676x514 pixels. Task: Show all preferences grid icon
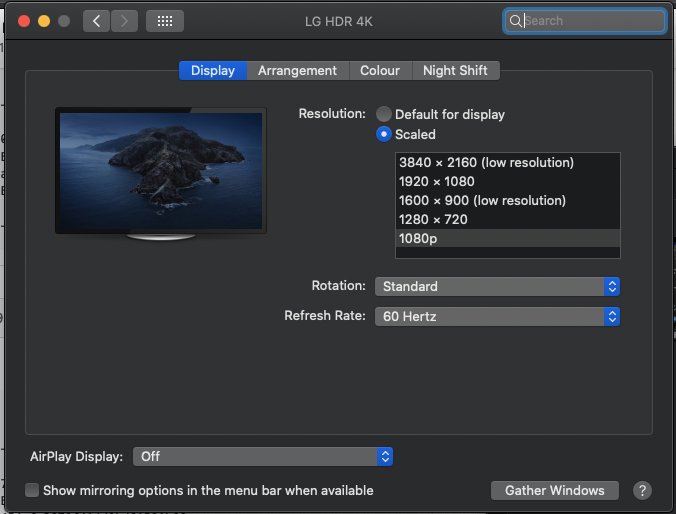(x=165, y=21)
